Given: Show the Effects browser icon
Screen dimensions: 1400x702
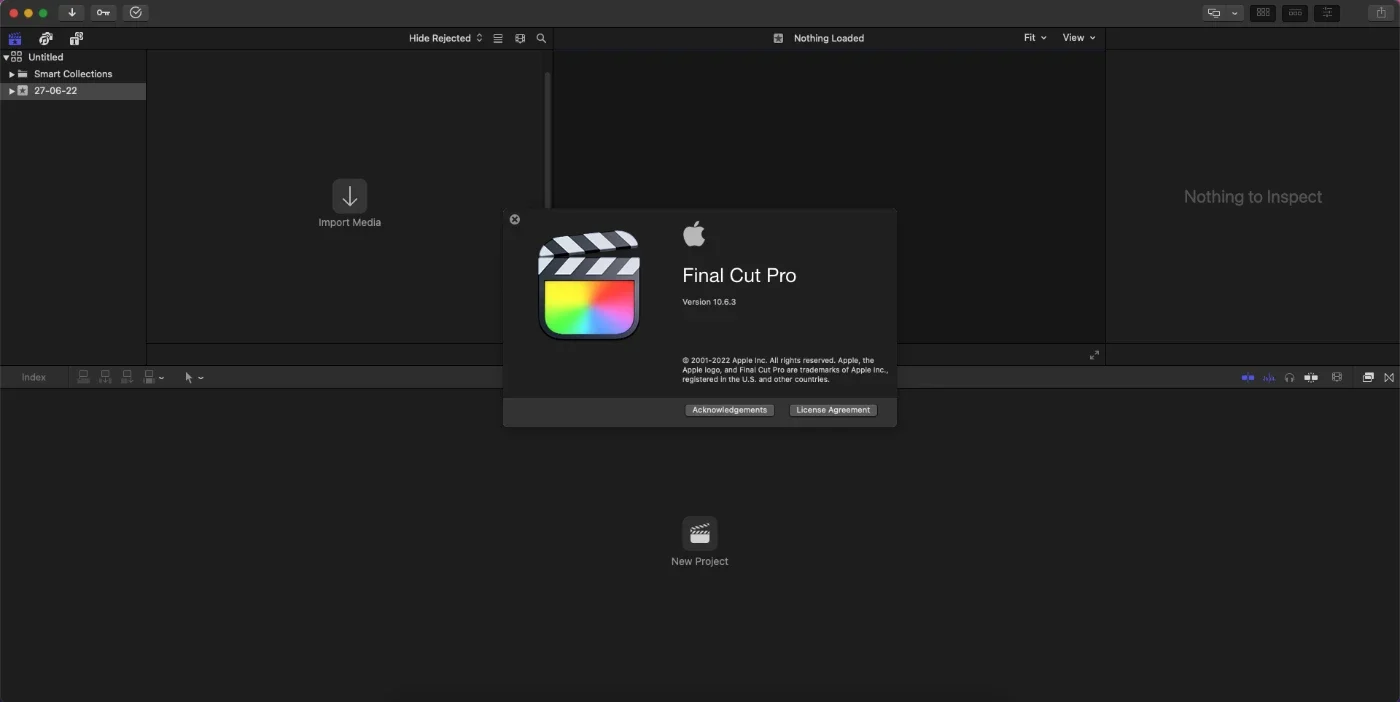Looking at the screenshot, I should [x=1368, y=377].
